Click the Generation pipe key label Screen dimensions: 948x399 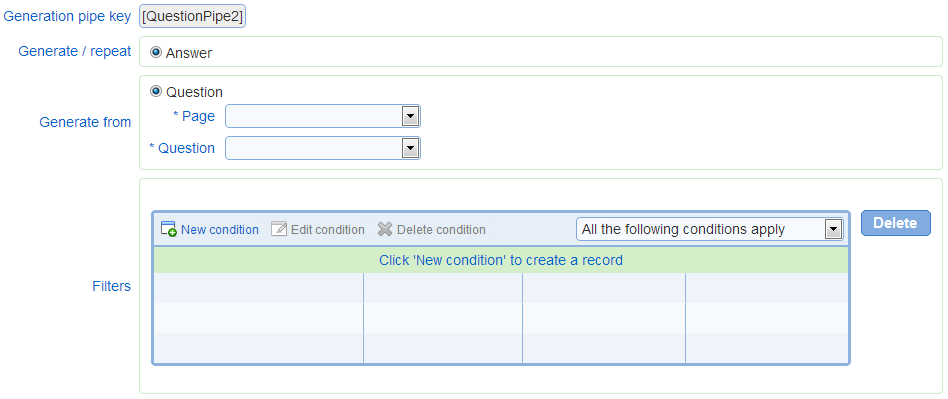[x=67, y=16]
